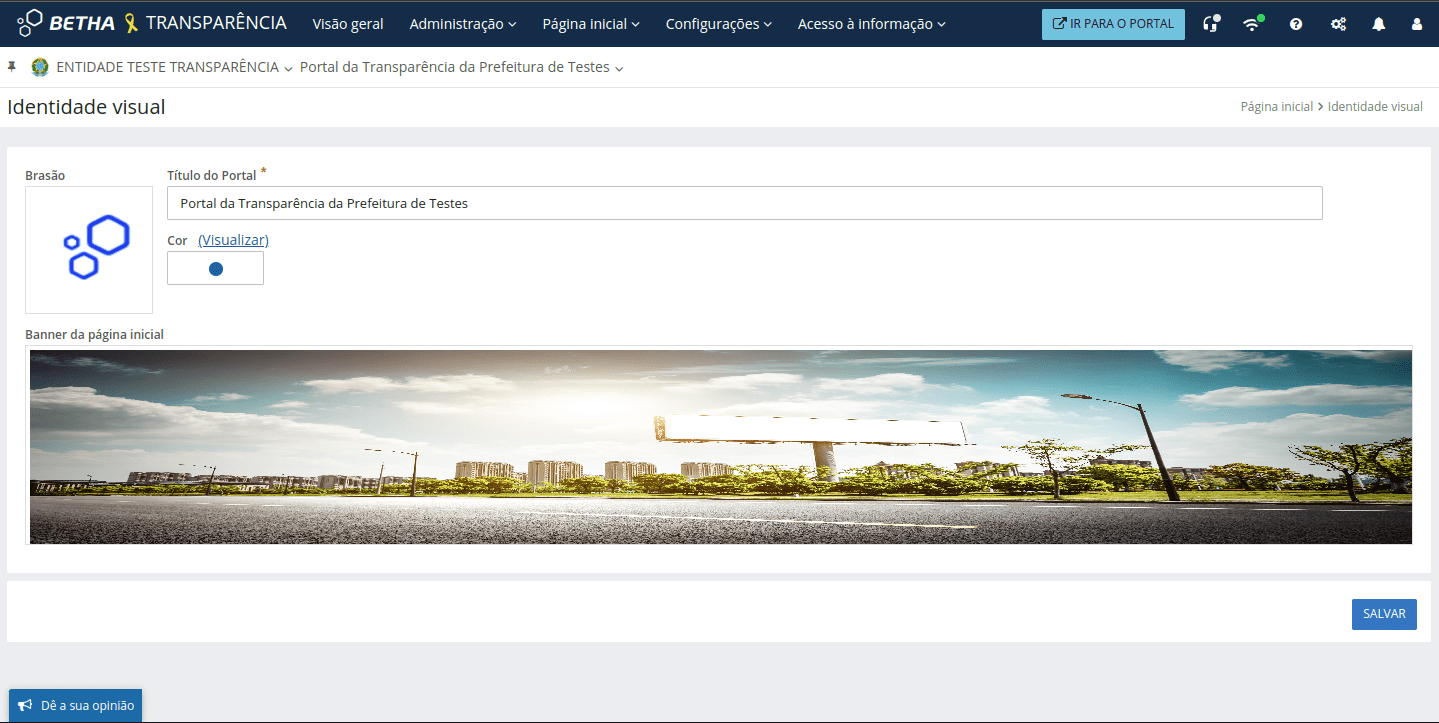Open the headset support icon

[x=1211, y=24]
